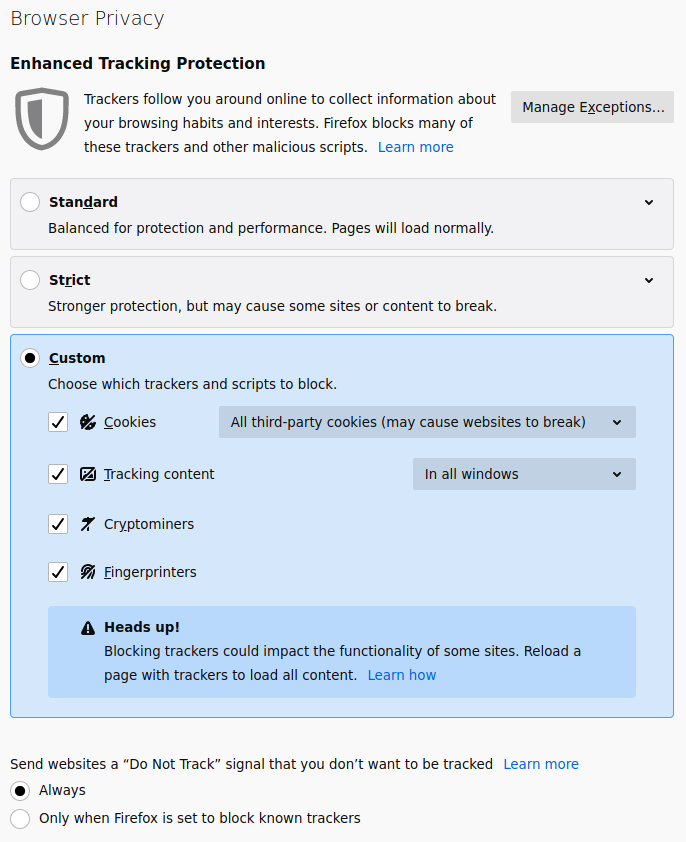
Task: Click the Cookies blocked icon
Action: [88, 422]
